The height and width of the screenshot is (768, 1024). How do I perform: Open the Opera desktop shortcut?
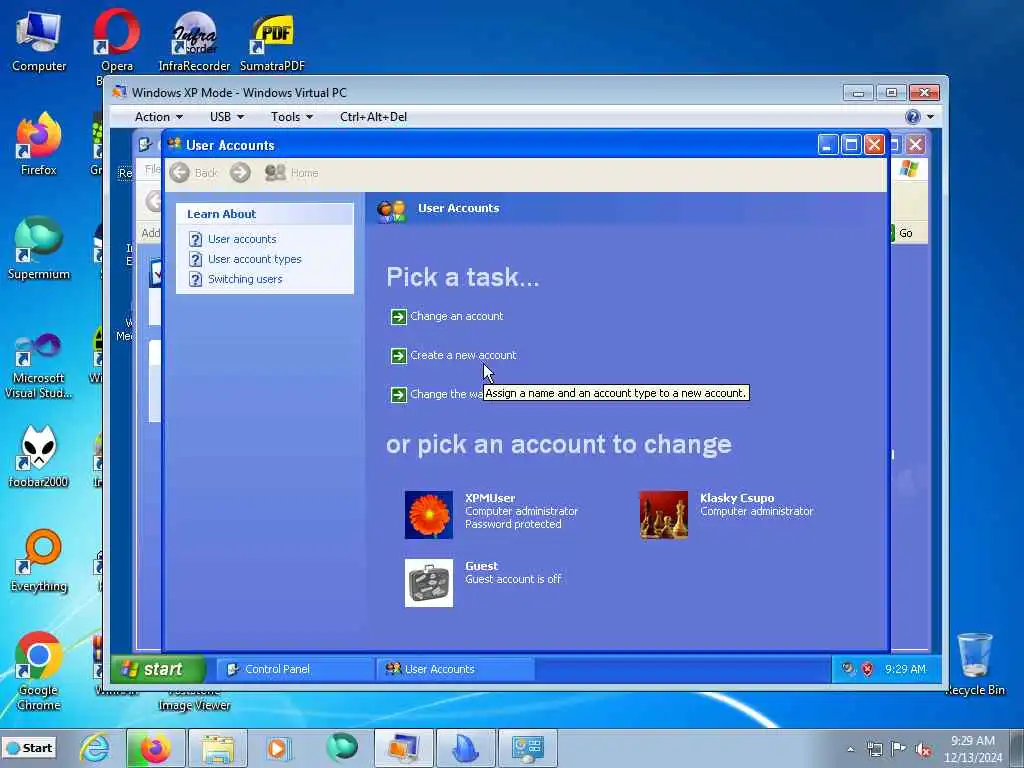click(x=116, y=41)
